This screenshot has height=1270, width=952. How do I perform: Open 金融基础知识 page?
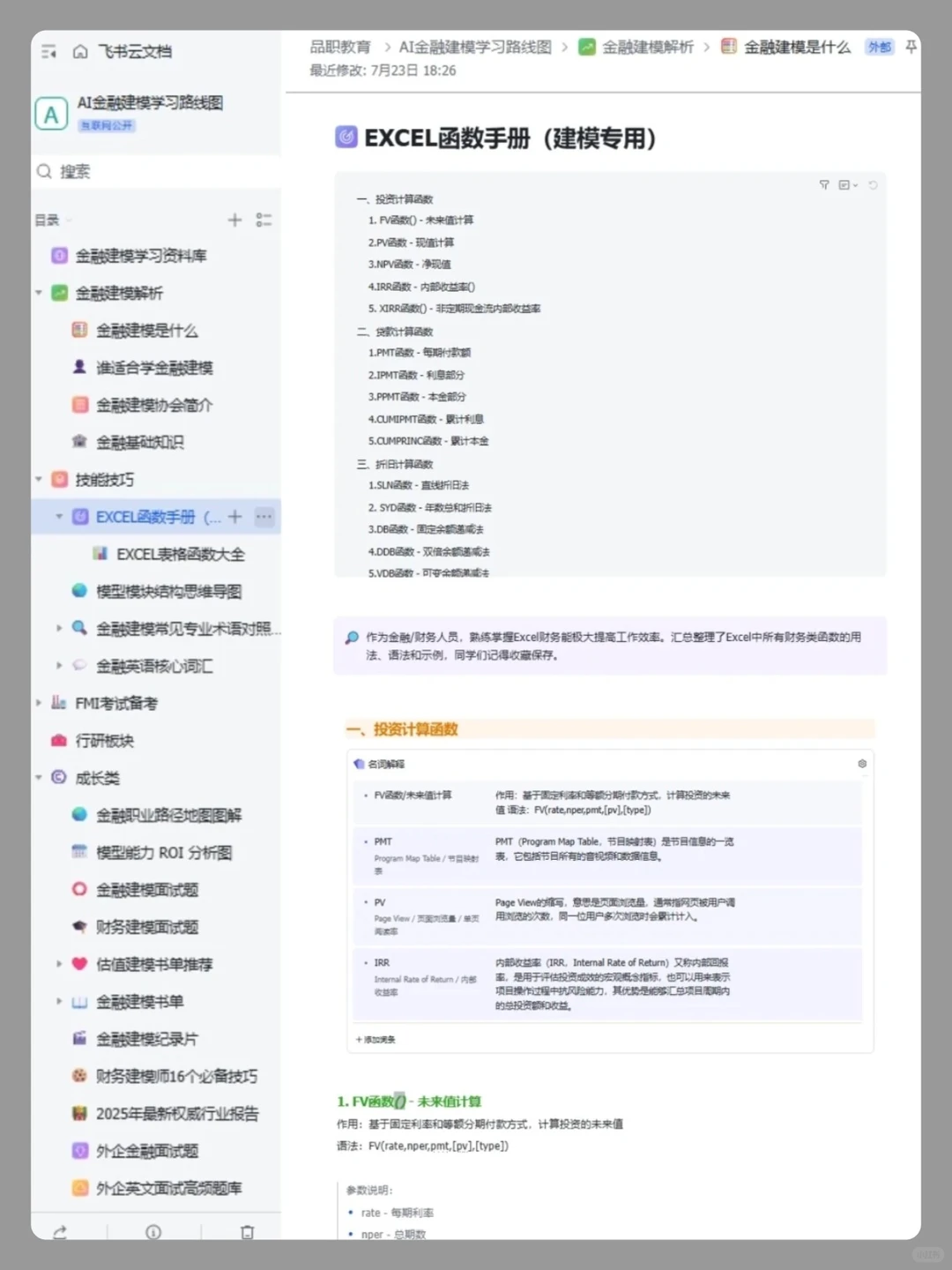pyautogui.click(x=140, y=442)
